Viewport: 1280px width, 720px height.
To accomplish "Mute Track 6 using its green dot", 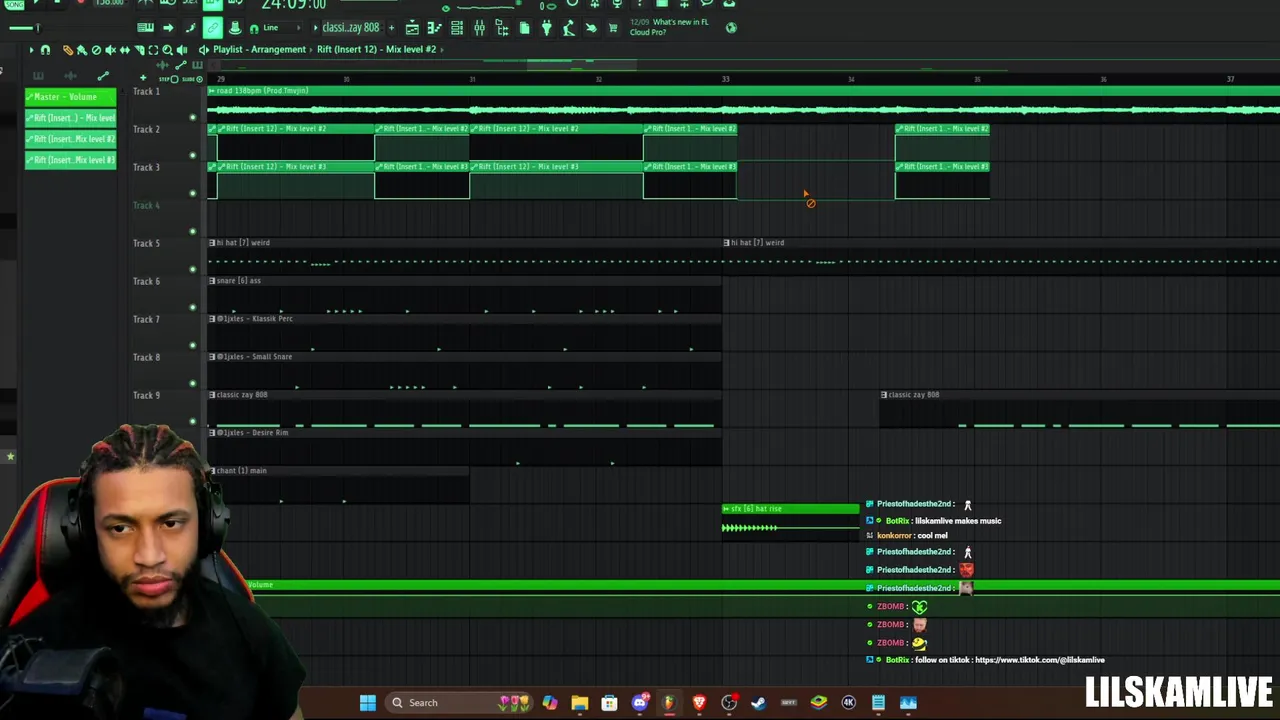I will click(x=193, y=307).
